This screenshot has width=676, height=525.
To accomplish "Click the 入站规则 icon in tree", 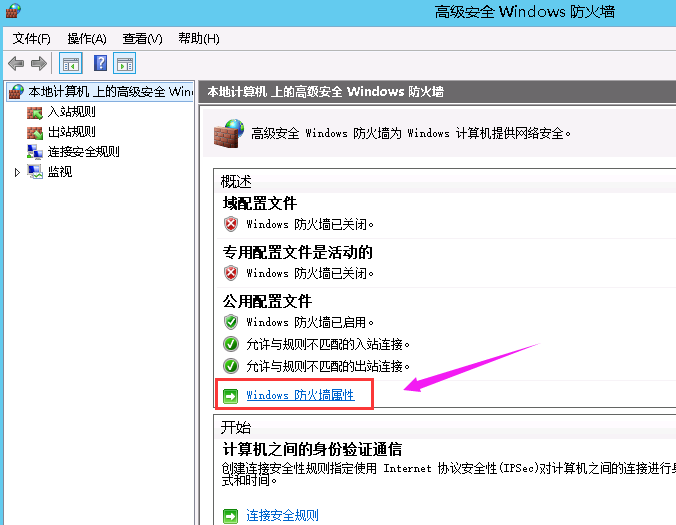I will pyautogui.click(x=35, y=112).
